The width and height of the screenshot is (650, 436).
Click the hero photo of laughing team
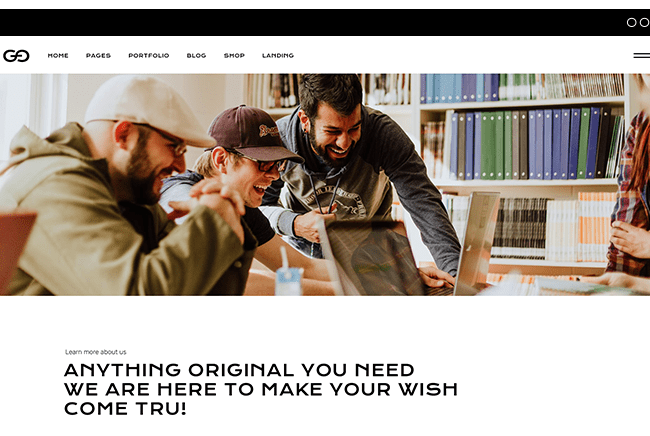[x=325, y=184]
